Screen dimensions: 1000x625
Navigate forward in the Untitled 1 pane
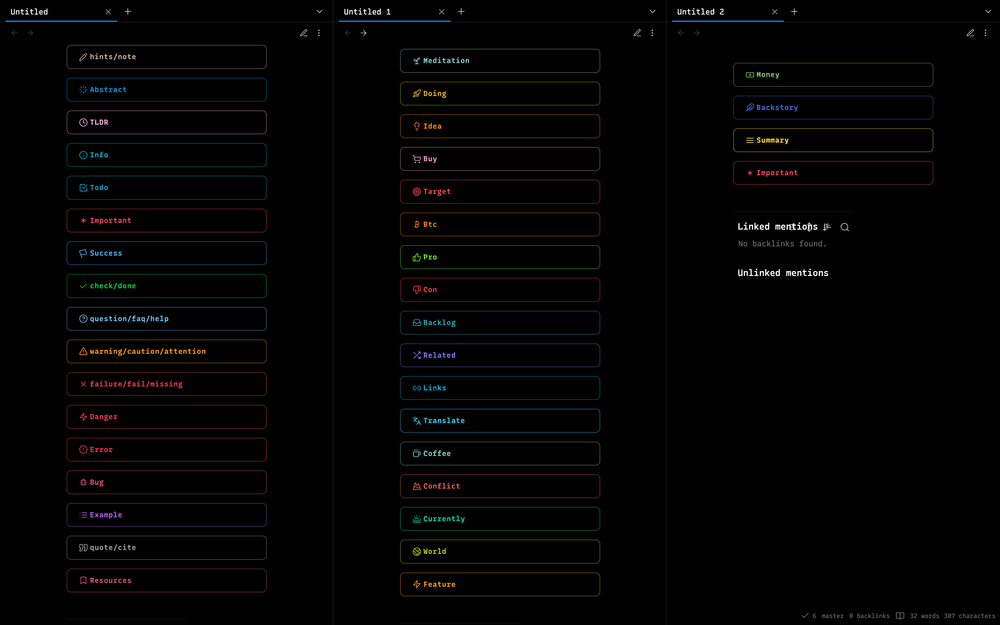(364, 33)
